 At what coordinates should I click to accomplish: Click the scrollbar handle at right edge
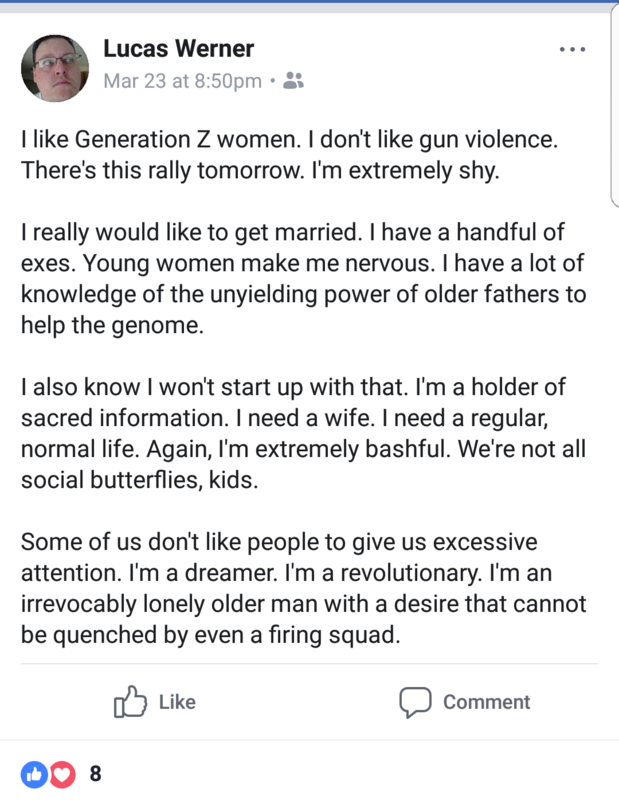pos(615,105)
